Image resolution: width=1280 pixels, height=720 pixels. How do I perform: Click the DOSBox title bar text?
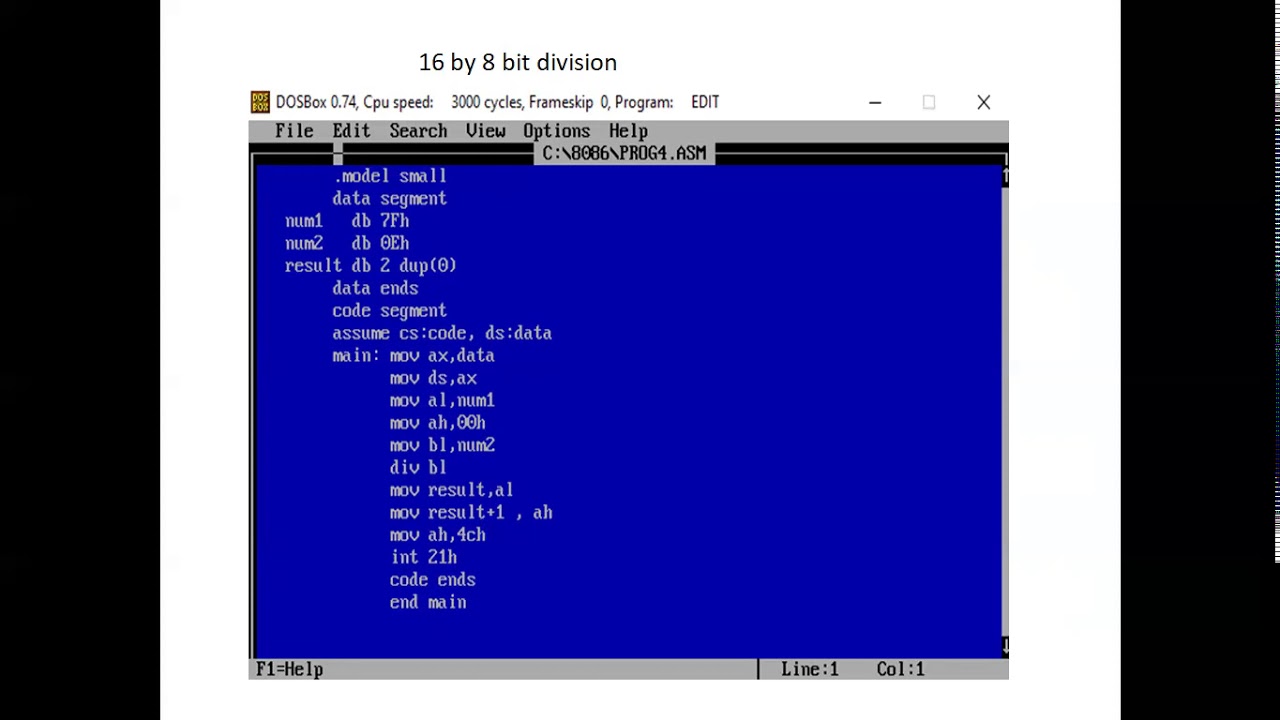tap(498, 102)
